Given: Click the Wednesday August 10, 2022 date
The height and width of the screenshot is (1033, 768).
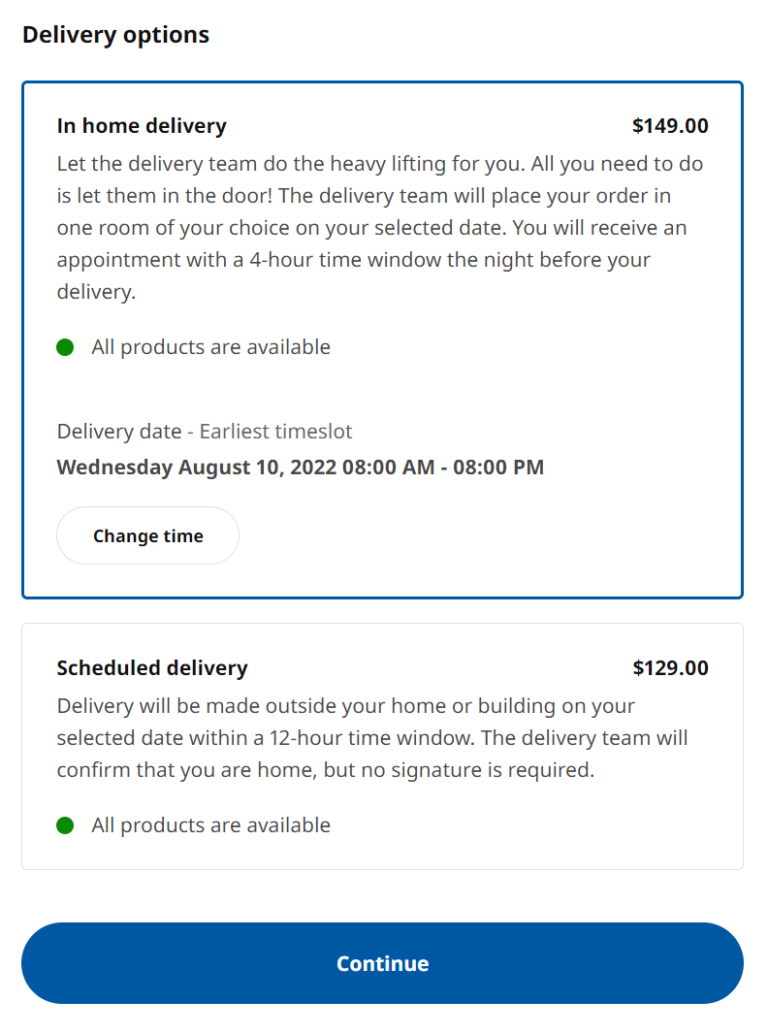Looking at the screenshot, I should [196, 467].
